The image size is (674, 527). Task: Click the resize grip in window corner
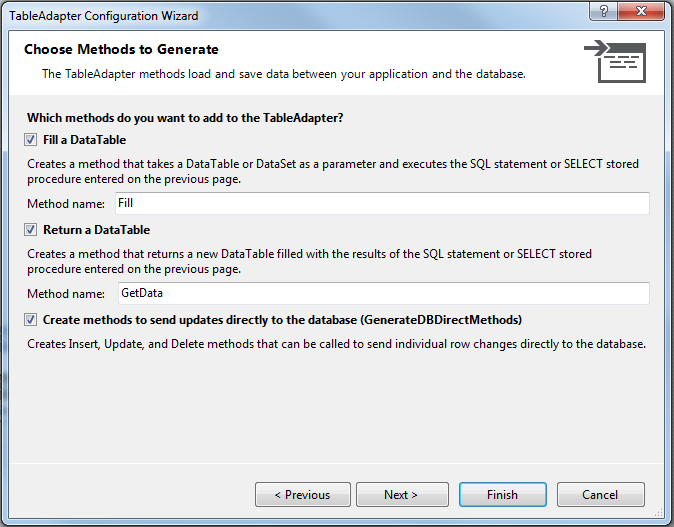pos(659,512)
